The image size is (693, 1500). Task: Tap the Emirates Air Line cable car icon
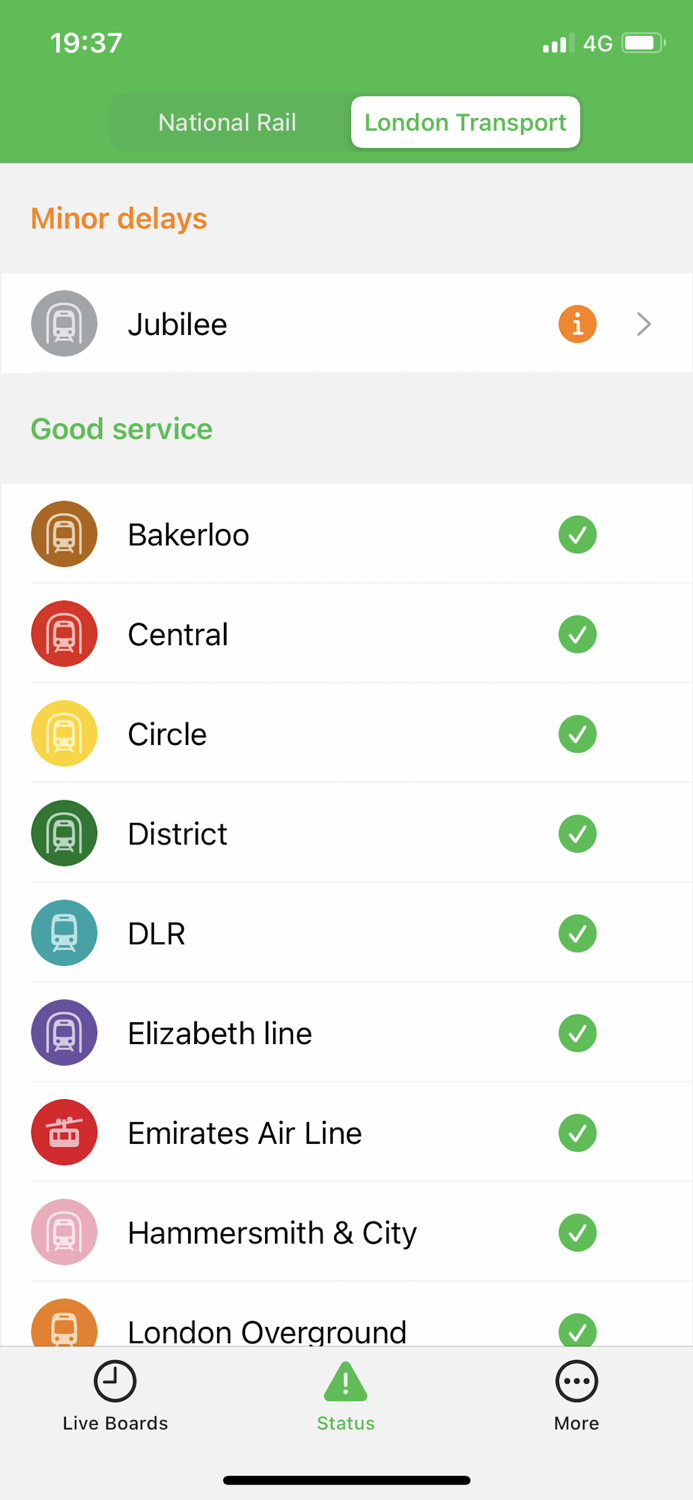coord(64,1133)
